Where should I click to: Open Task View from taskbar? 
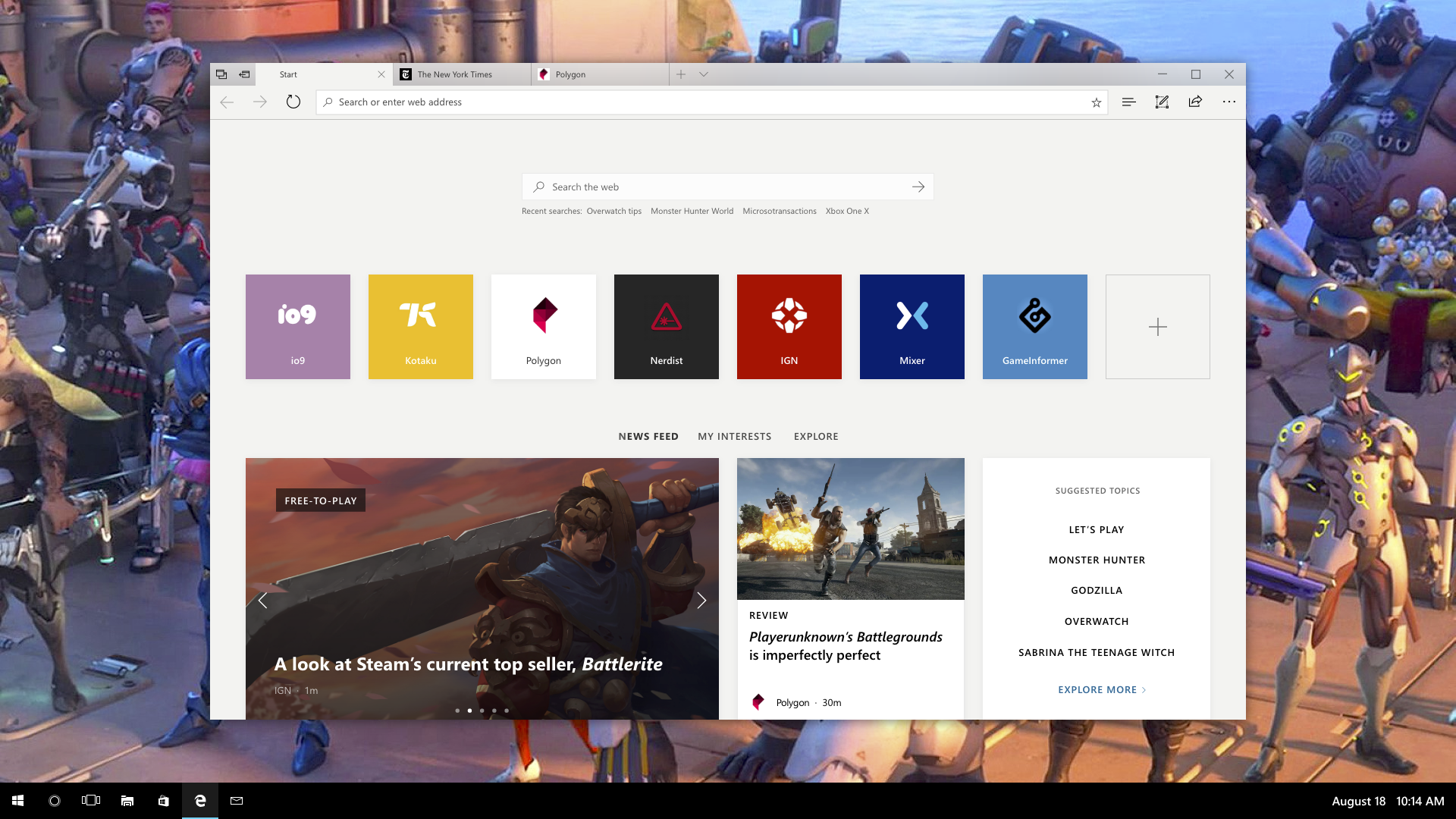[91, 801]
